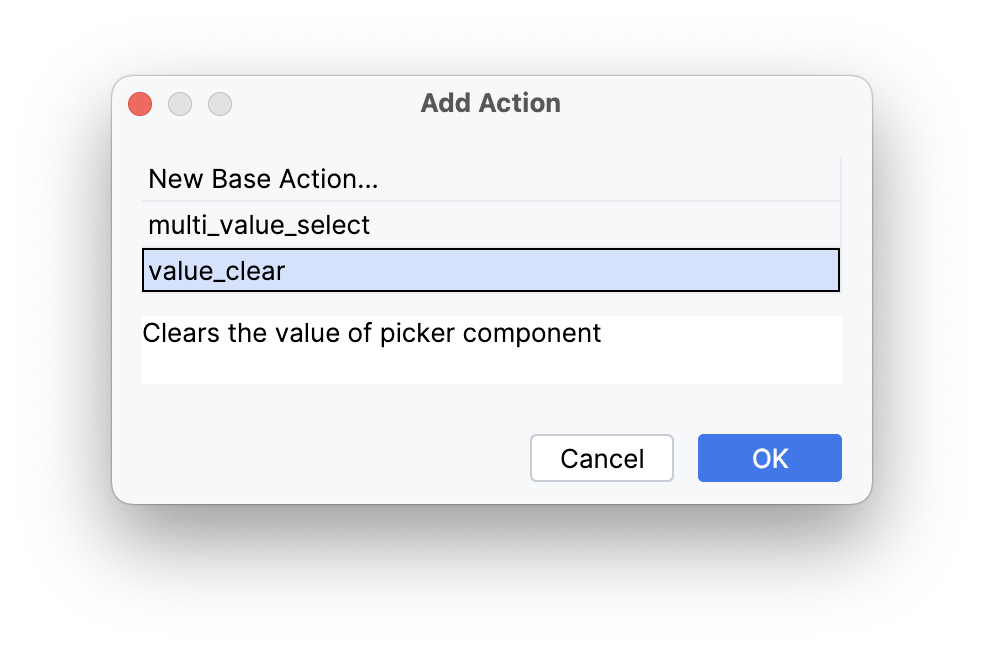Dismiss the dialog with Cancel
Image resolution: width=984 pixels, height=652 pixels.
click(601, 457)
